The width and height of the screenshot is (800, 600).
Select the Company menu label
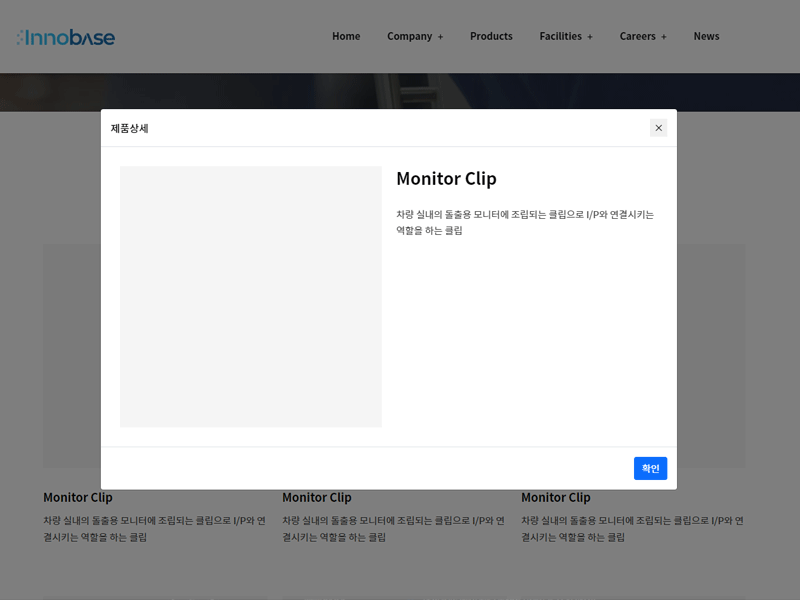tap(409, 36)
